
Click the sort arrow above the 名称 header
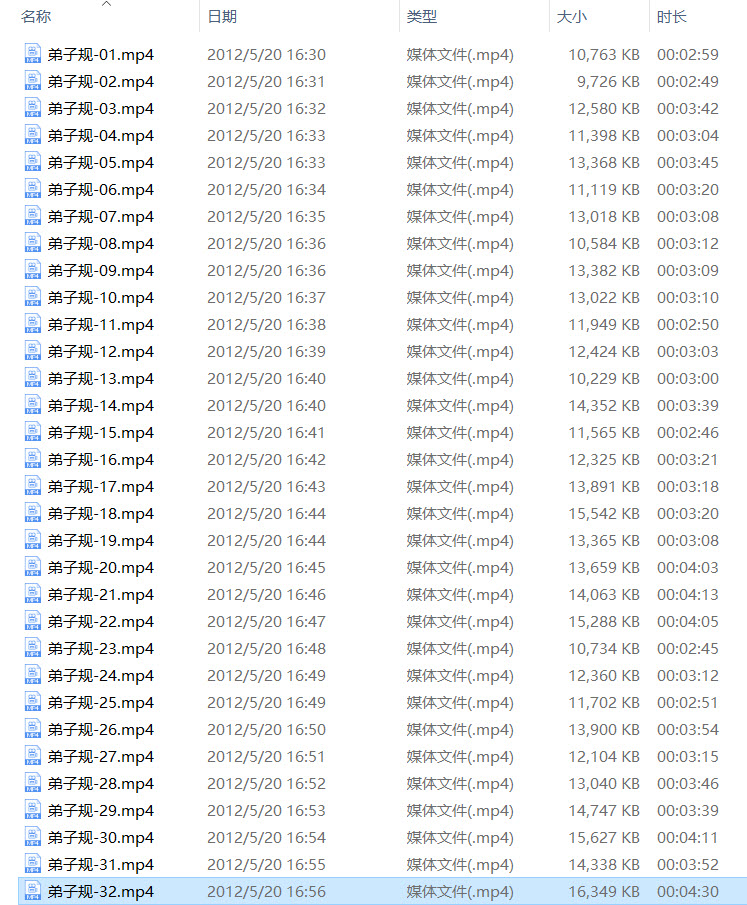point(107,4)
